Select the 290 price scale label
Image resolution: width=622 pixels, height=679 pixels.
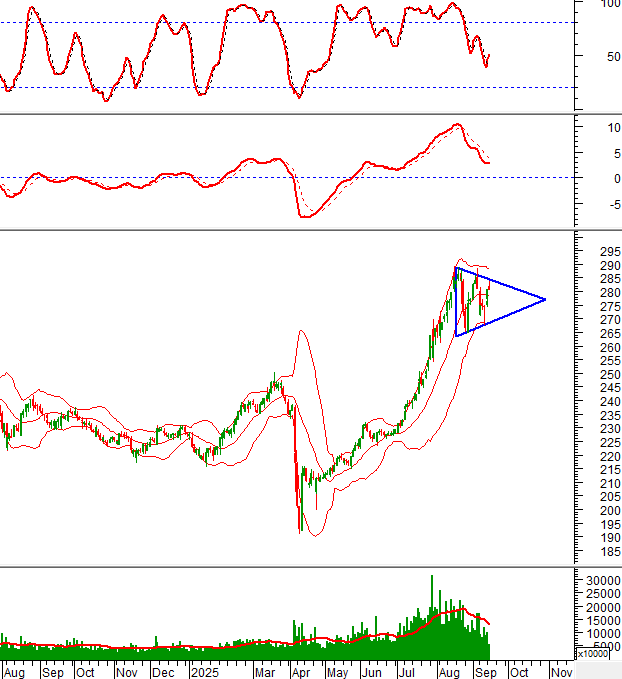click(x=610, y=266)
